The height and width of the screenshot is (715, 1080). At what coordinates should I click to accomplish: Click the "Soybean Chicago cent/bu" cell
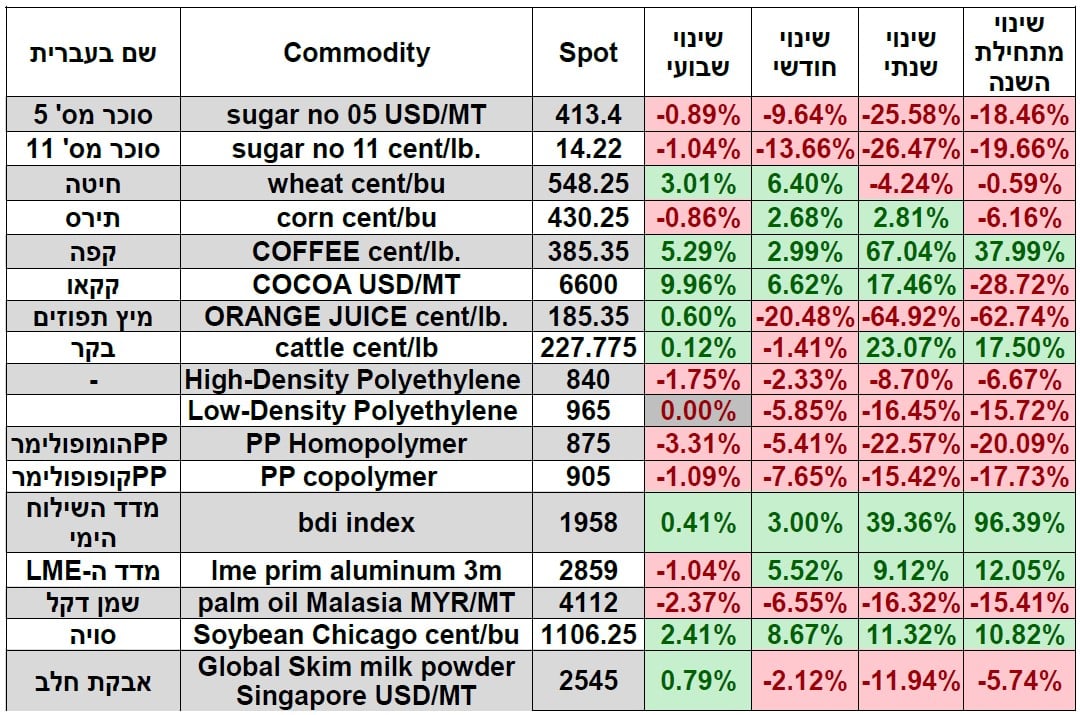pos(356,634)
